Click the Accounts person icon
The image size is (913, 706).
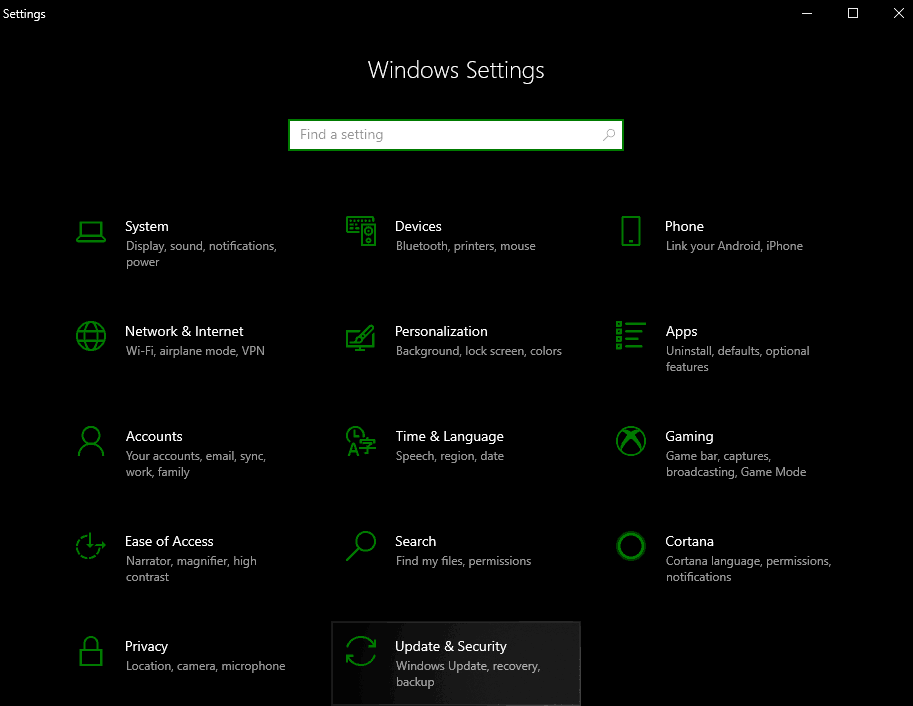click(91, 441)
